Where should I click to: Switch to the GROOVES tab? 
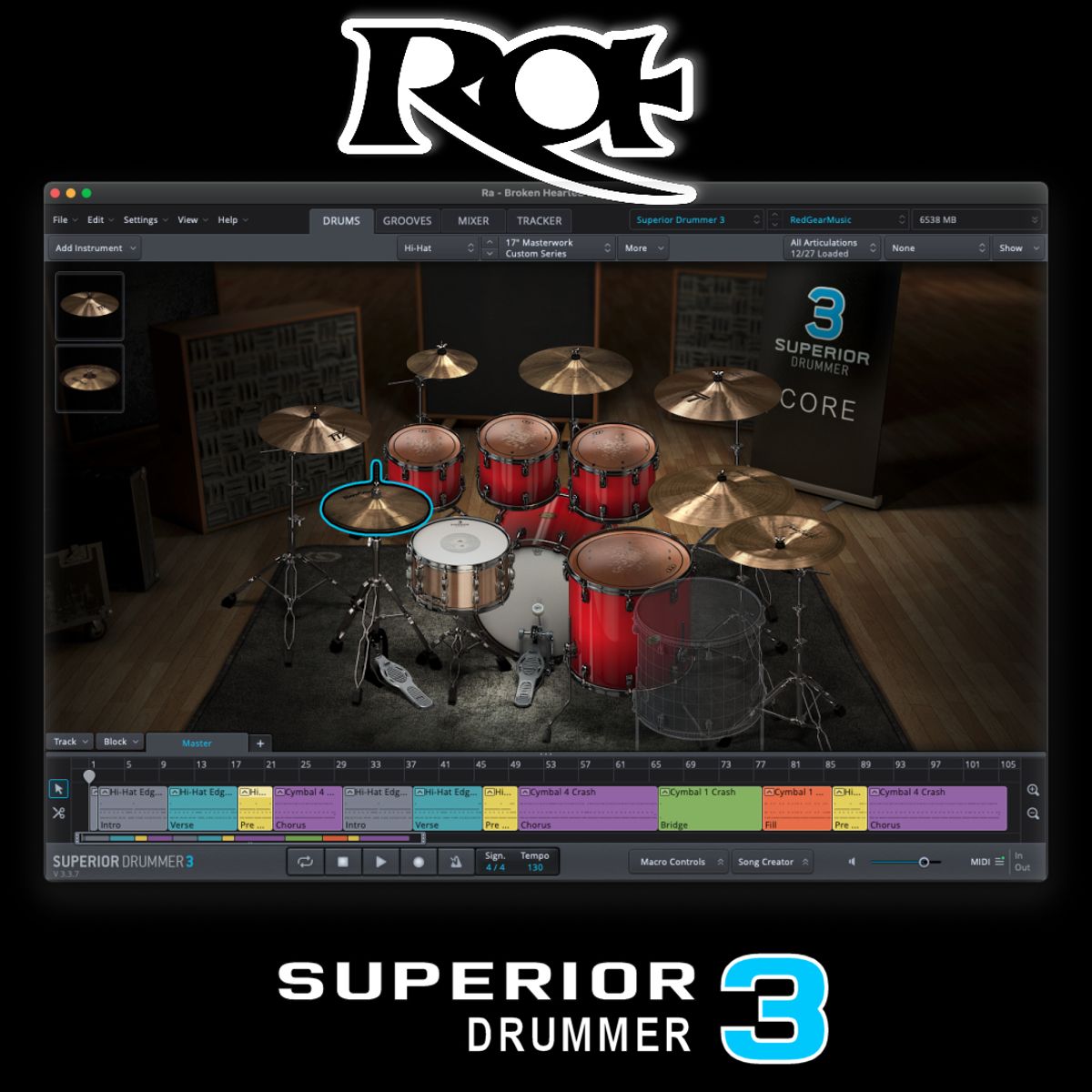pos(407,220)
